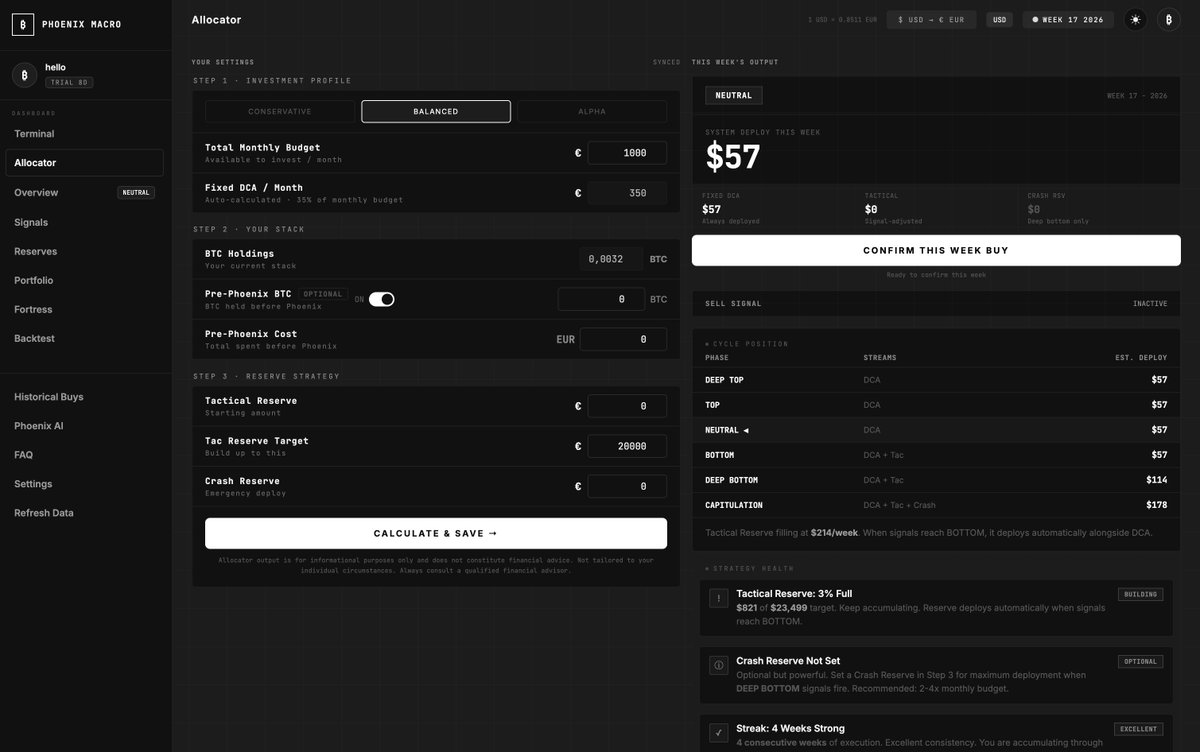Viewport: 1200px width, 752px height.
Task: Click the Neutral cycle phase row
Action: (936, 430)
